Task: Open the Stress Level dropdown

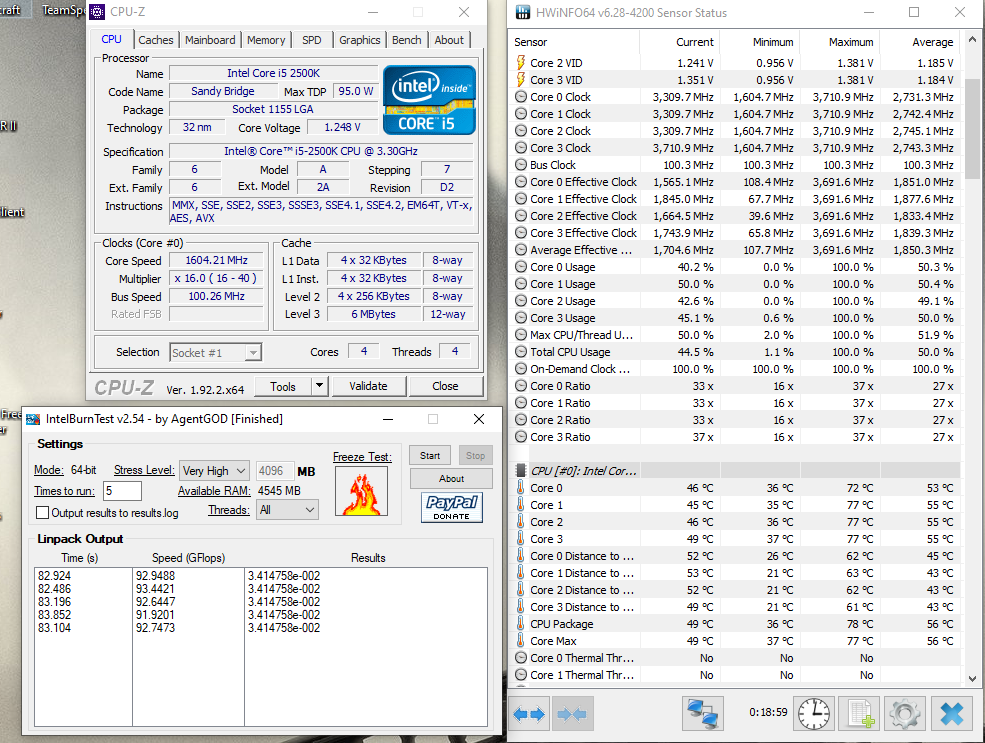Action: (x=214, y=470)
